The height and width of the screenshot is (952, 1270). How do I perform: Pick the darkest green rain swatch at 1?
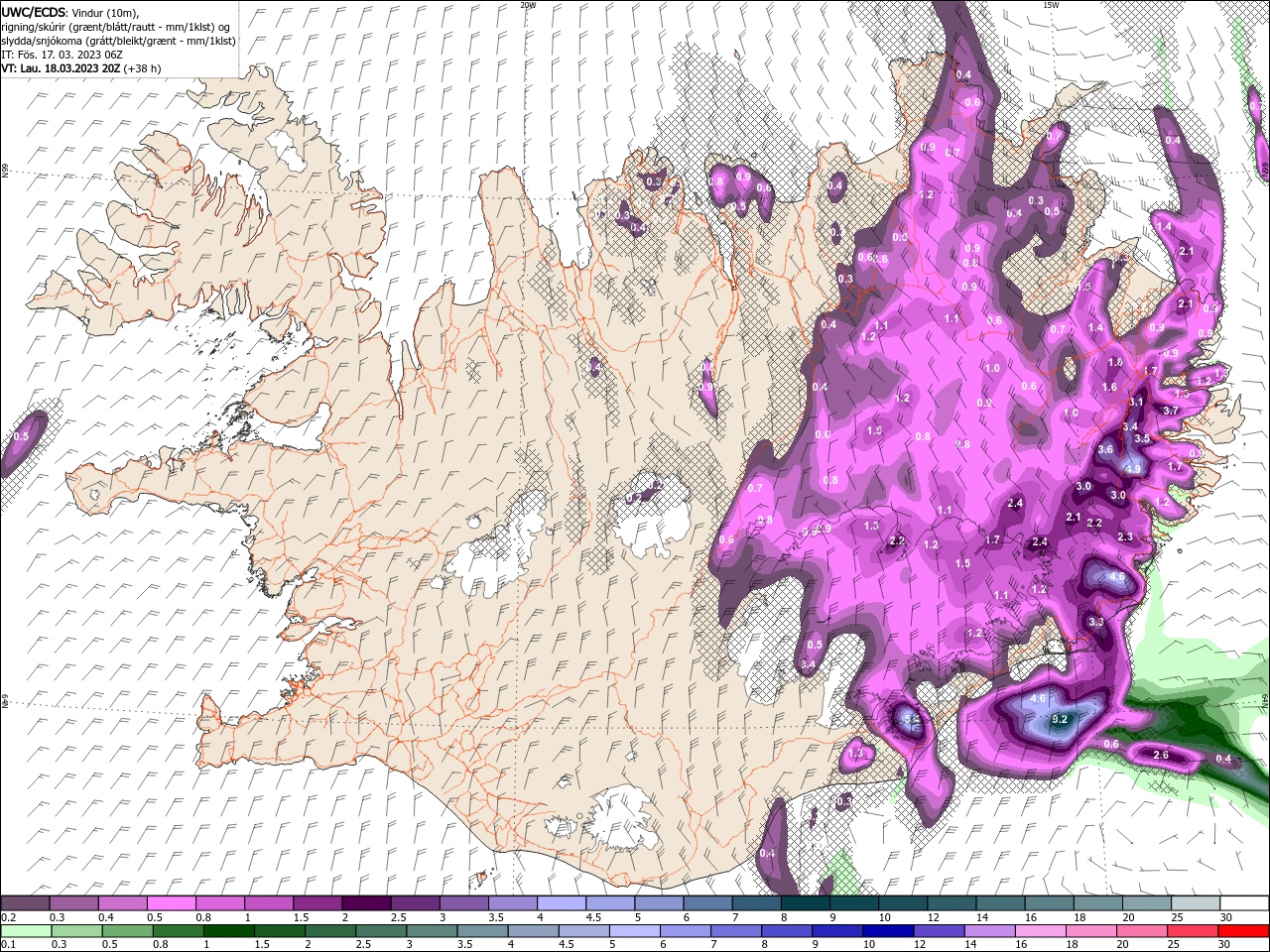228,931
